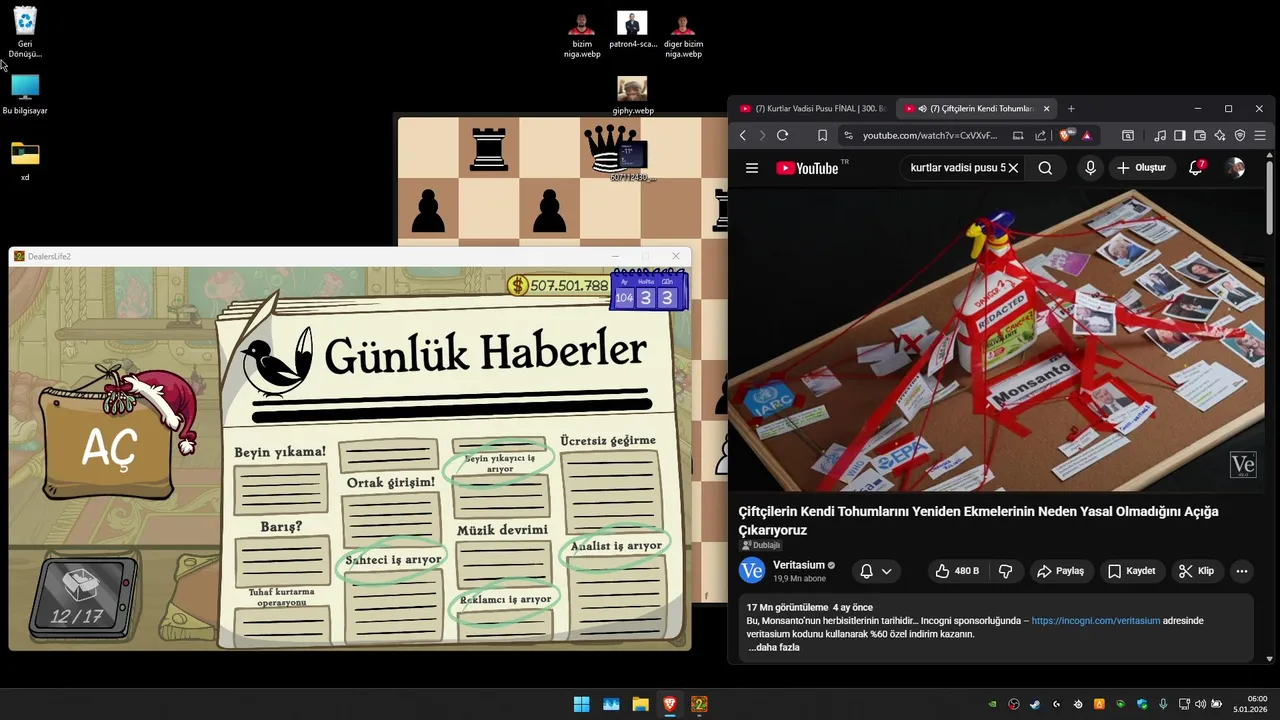Screen dimensions: 1280x720
Task: Clear the YouTube search text
Action: pyautogui.click(x=1013, y=168)
